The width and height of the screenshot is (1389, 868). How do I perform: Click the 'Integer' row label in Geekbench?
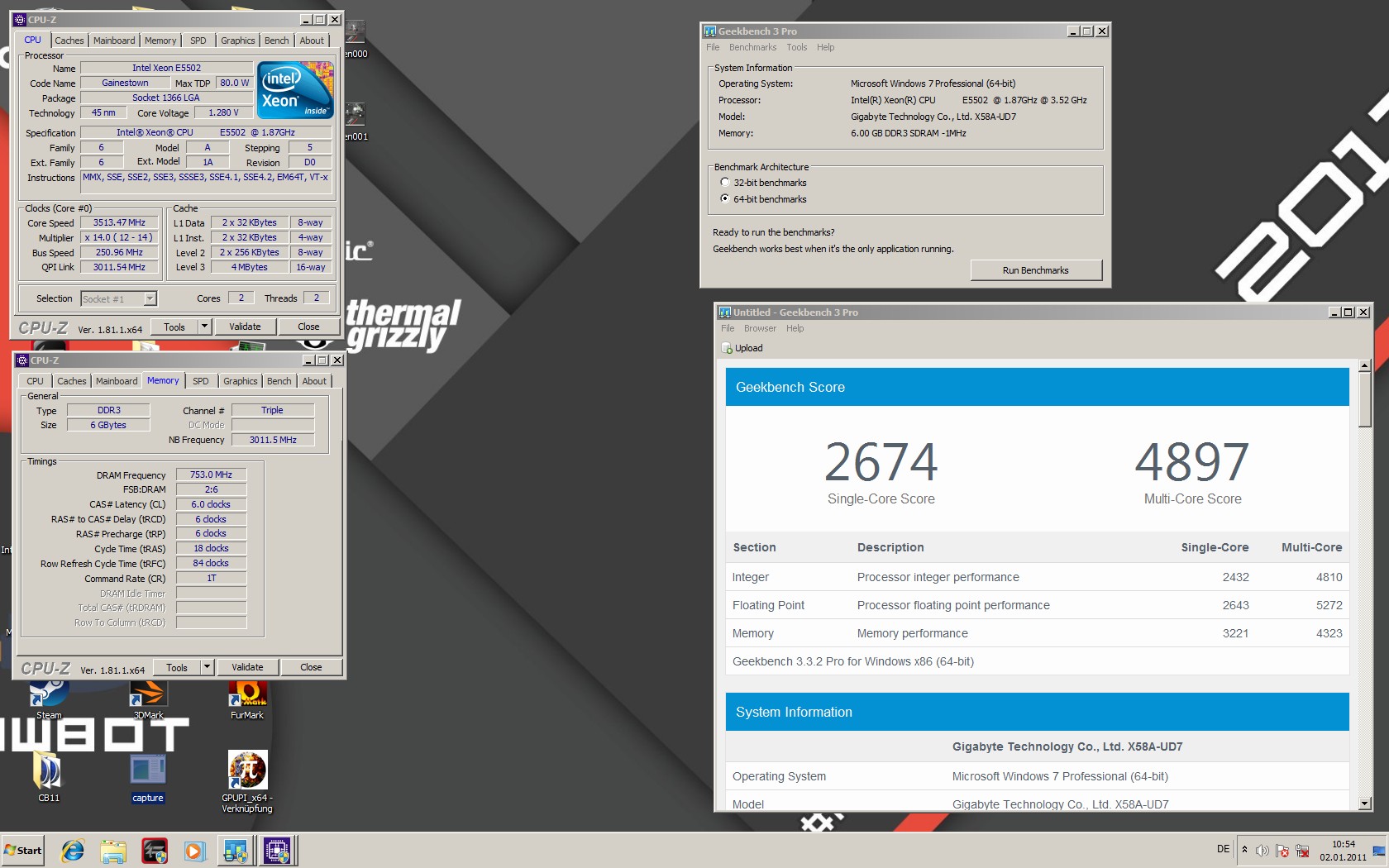750,577
